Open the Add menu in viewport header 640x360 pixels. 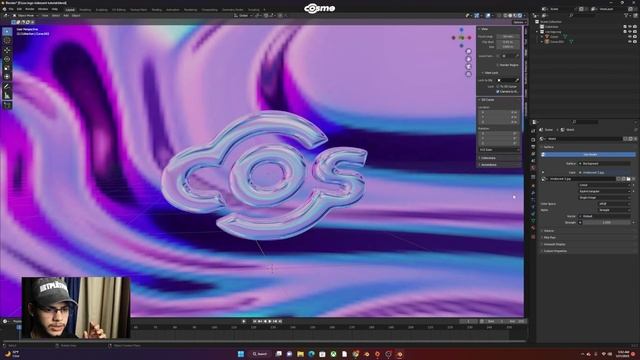[x=66, y=16]
